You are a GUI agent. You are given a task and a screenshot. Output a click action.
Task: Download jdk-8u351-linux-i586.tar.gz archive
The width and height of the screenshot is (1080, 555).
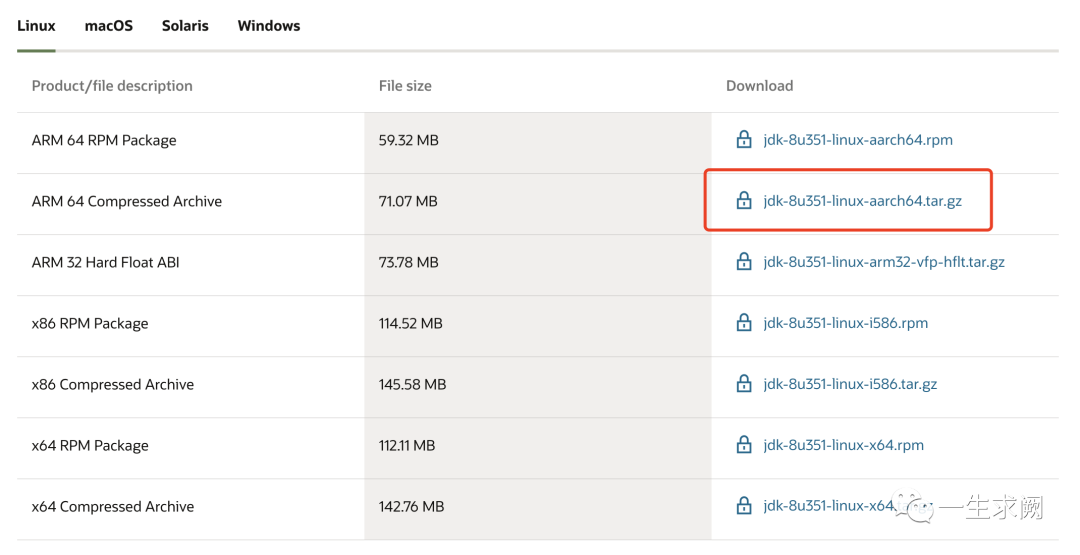850,384
